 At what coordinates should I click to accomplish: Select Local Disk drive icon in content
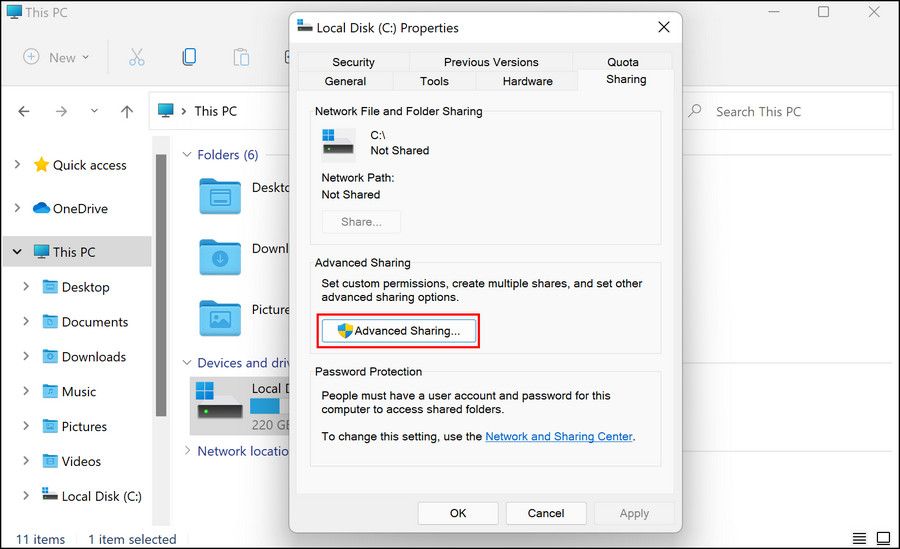point(219,400)
